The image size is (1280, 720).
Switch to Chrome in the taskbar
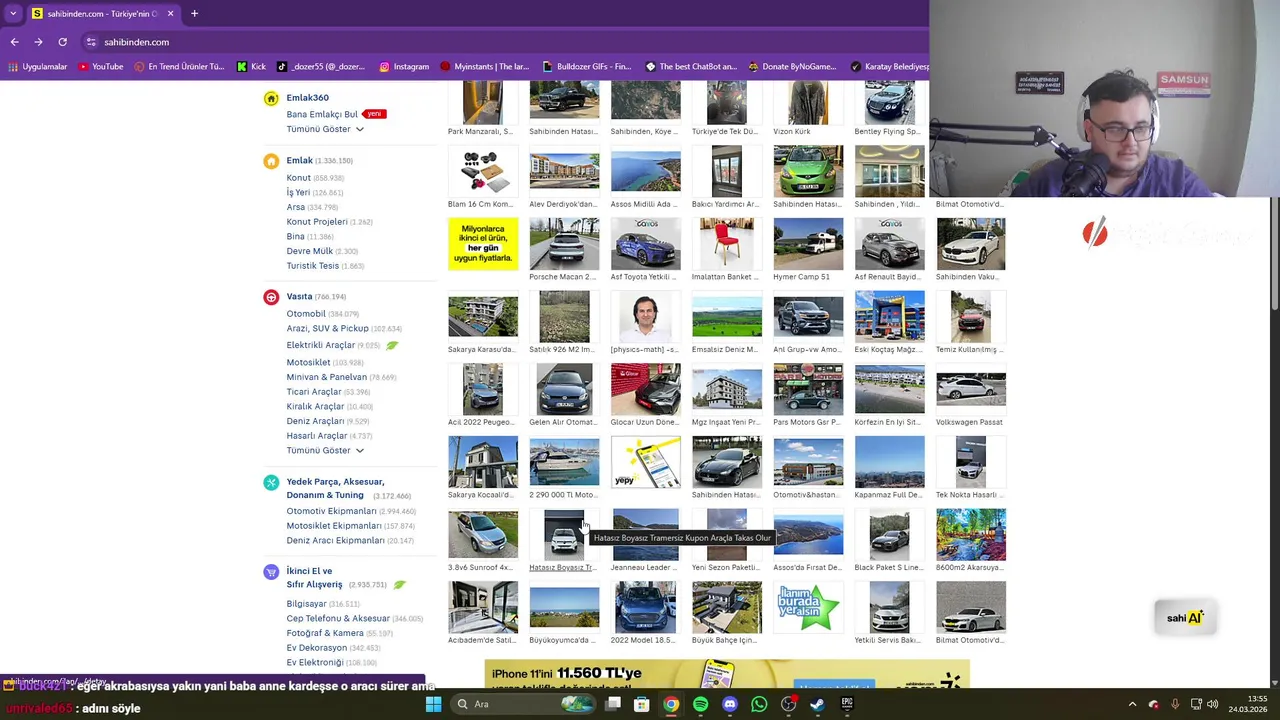(x=671, y=704)
